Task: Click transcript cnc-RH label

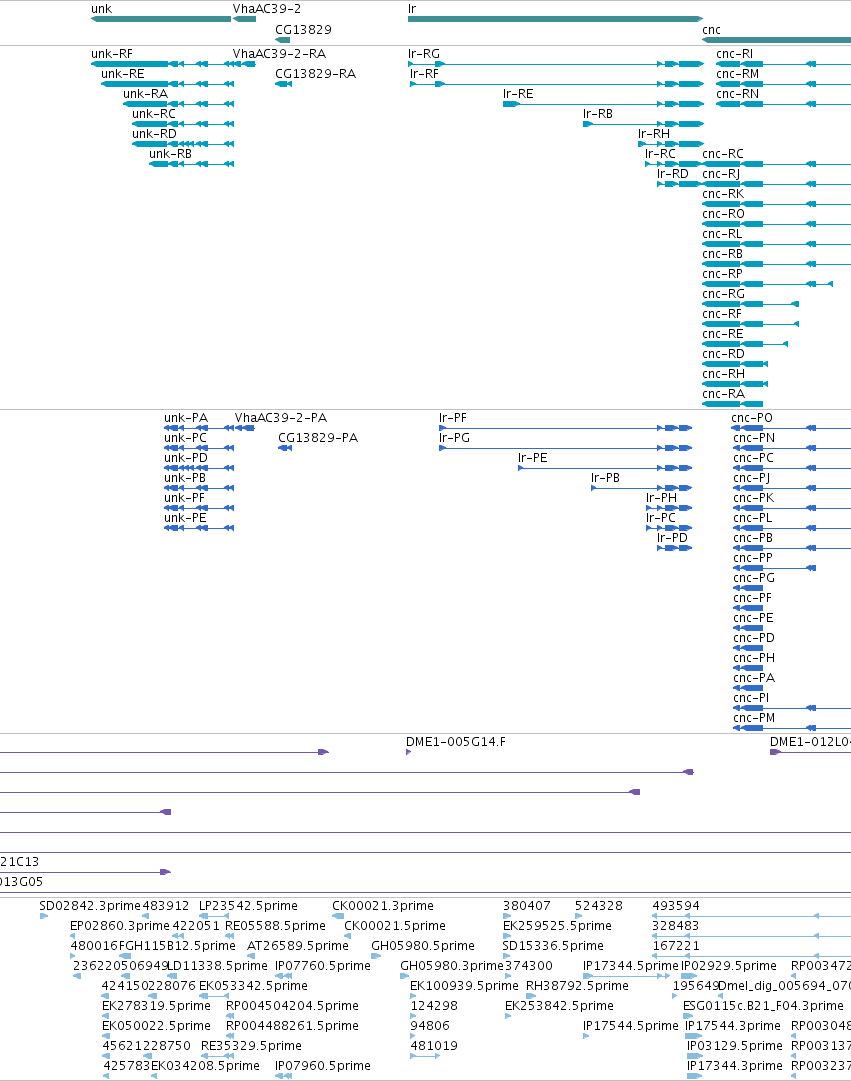Action: (x=723, y=374)
